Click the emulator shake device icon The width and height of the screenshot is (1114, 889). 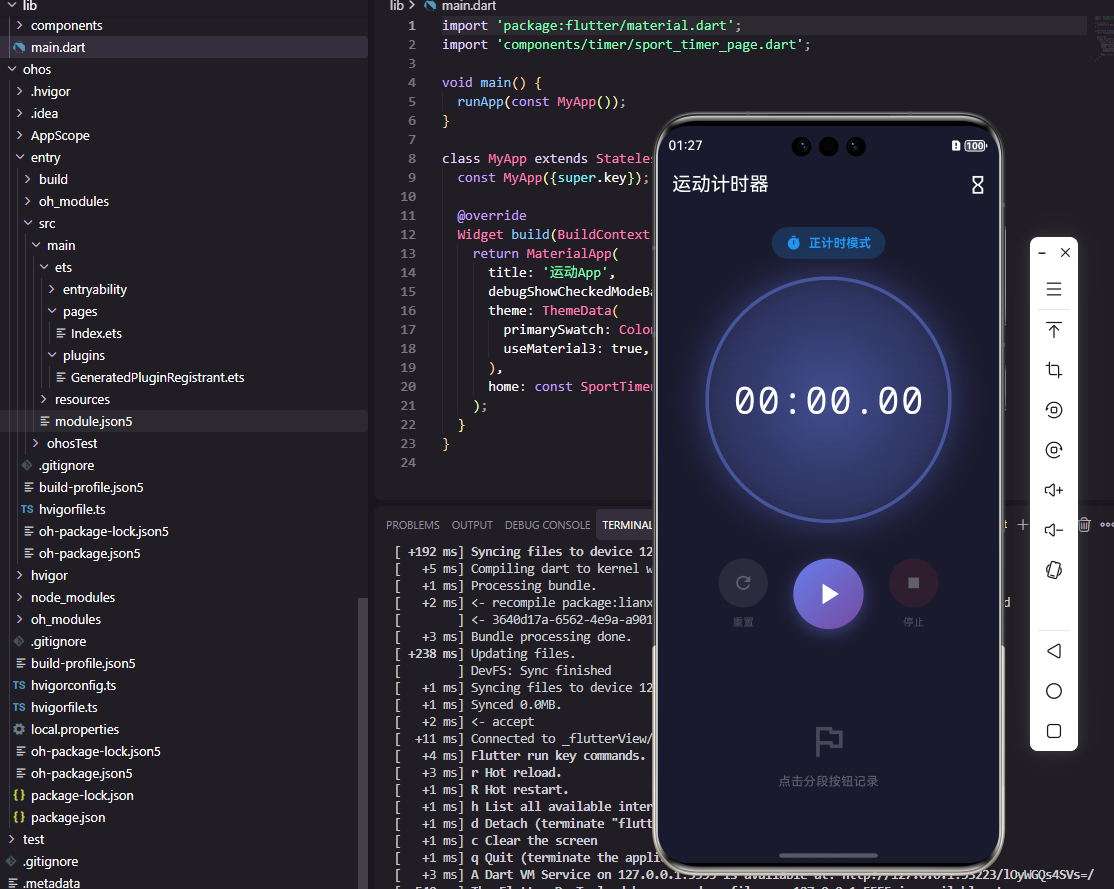click(x=1054, y=570)
